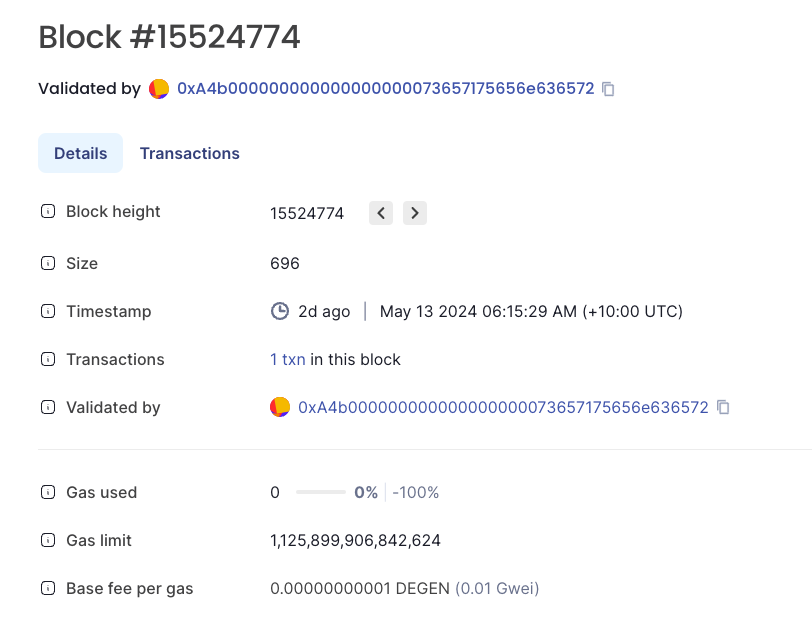This screenshot has height=629, width=812.
Task: Go to next block with right chevron
Action: click(415, 213)
